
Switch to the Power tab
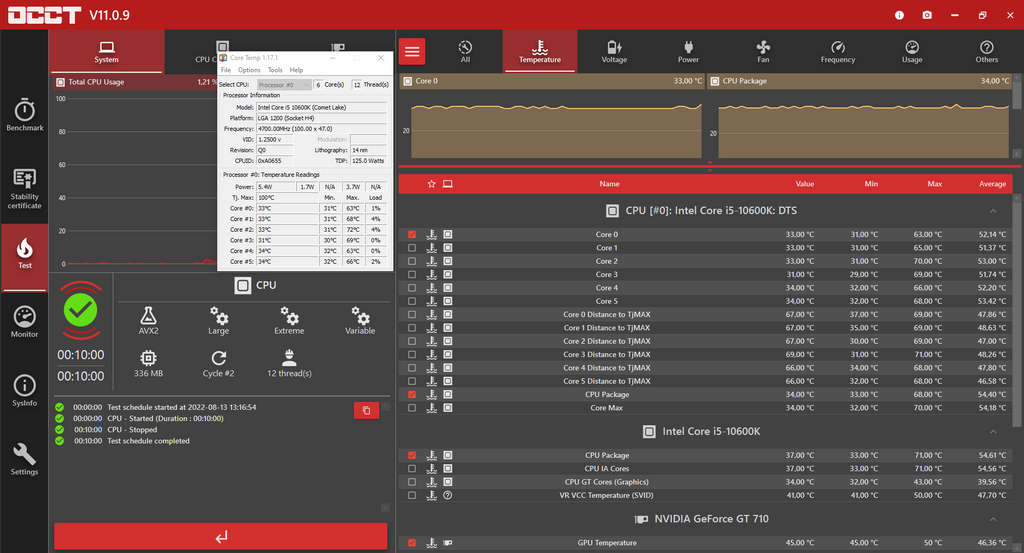[688, 52]
